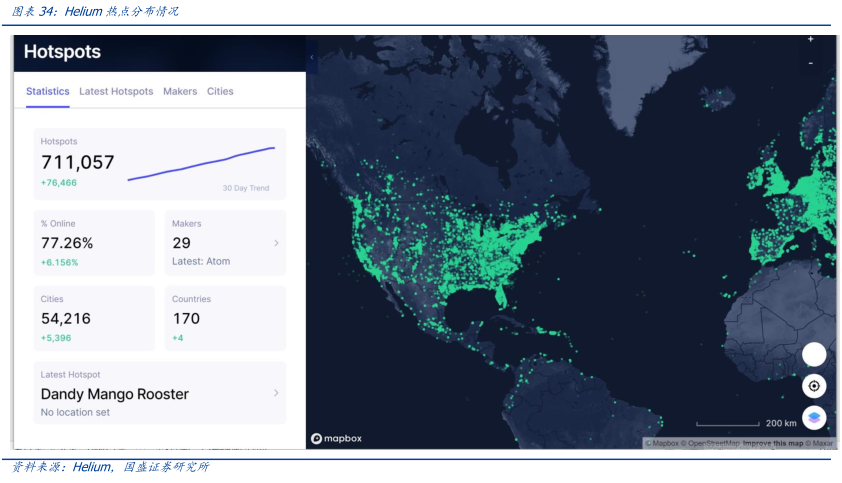The width and height of the screenshot is (842, 483).
Task: Click the Maxar attribution link
Action: [x=819, y=443]
